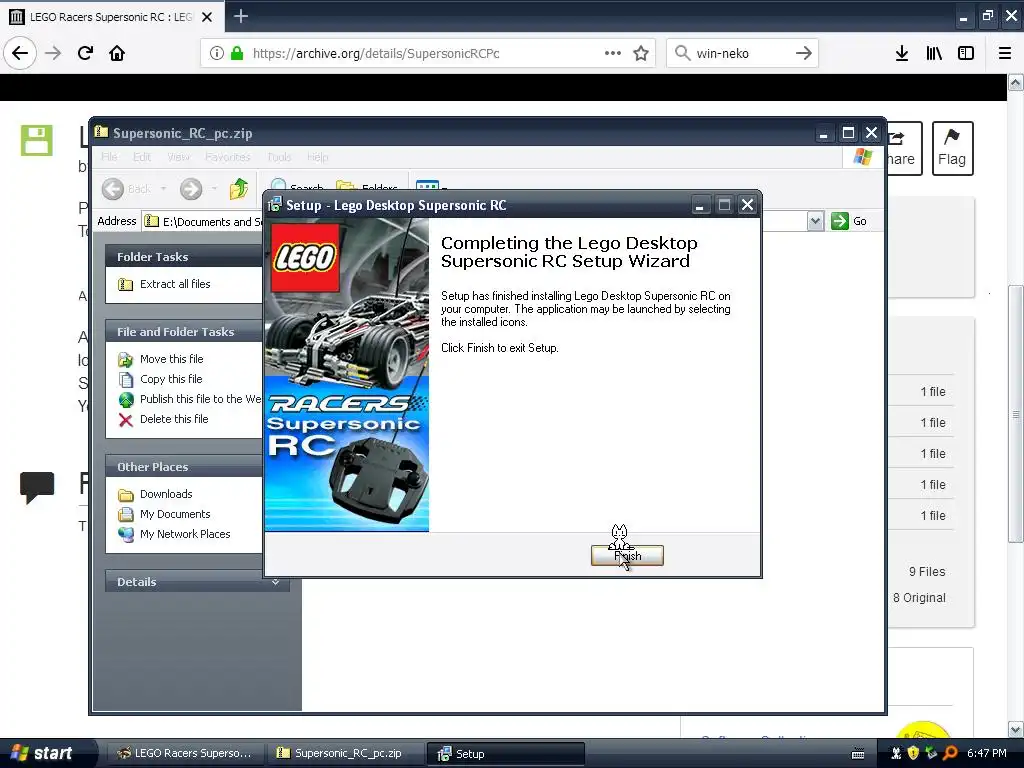The width and height of the screenshot is (1024, 768).
Task: Click Delete this file link
Action: [174, 419]
